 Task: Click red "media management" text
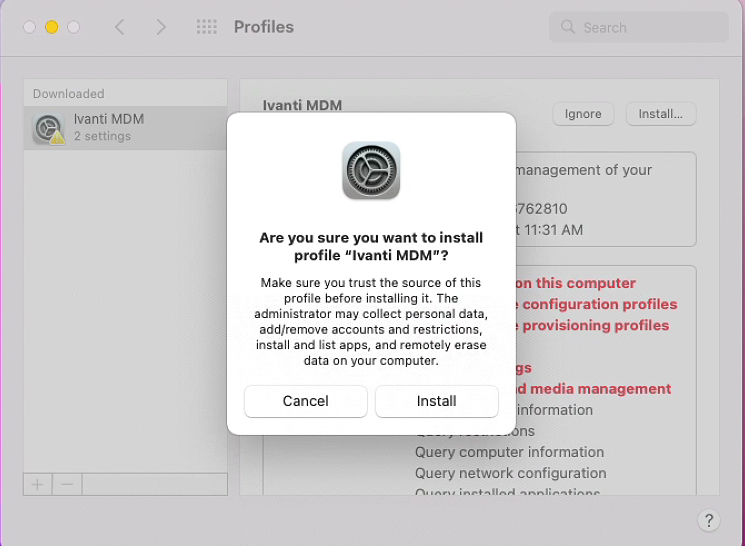point(601,389)
